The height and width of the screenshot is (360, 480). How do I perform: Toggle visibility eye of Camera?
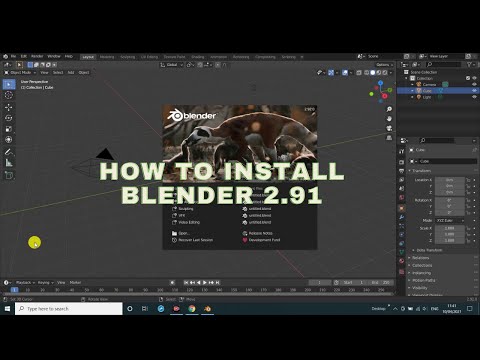click(x=474, y=84)
